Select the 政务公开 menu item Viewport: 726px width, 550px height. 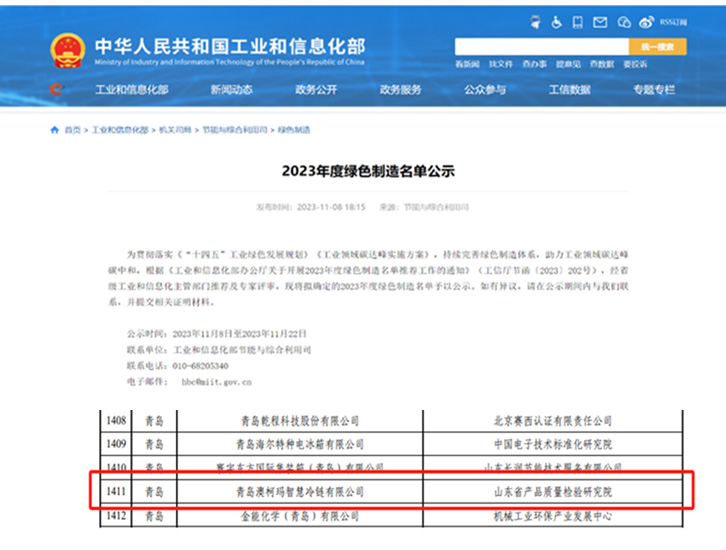click(316, 90)
